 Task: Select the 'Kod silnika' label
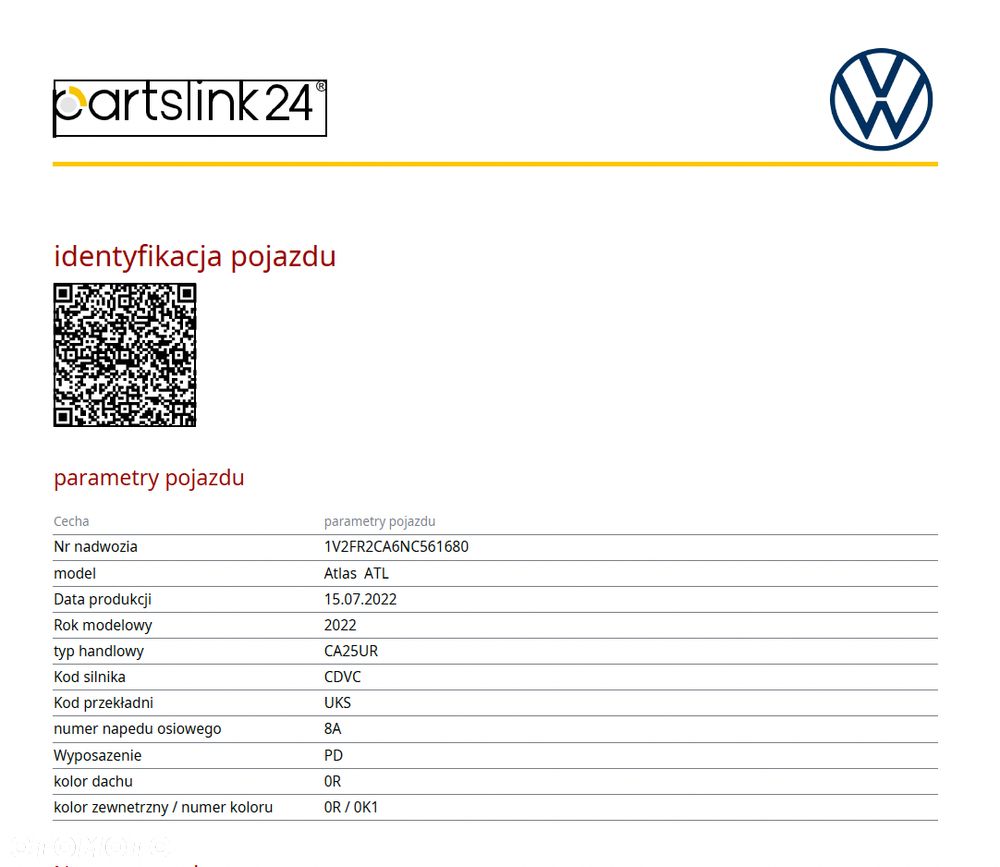pyautogui.click(x=89, y=677)
